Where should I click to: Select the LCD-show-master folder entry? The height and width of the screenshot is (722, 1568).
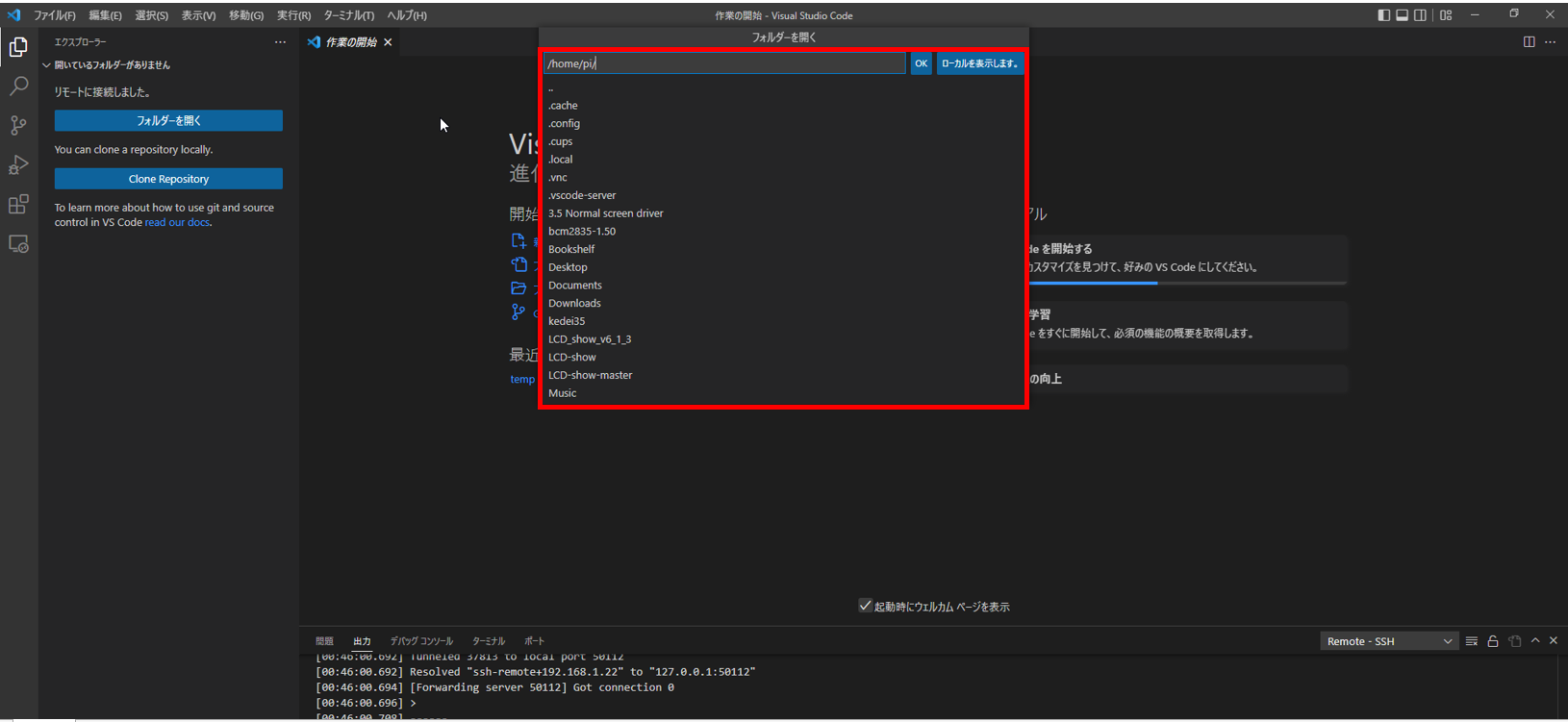coord(783,375)
